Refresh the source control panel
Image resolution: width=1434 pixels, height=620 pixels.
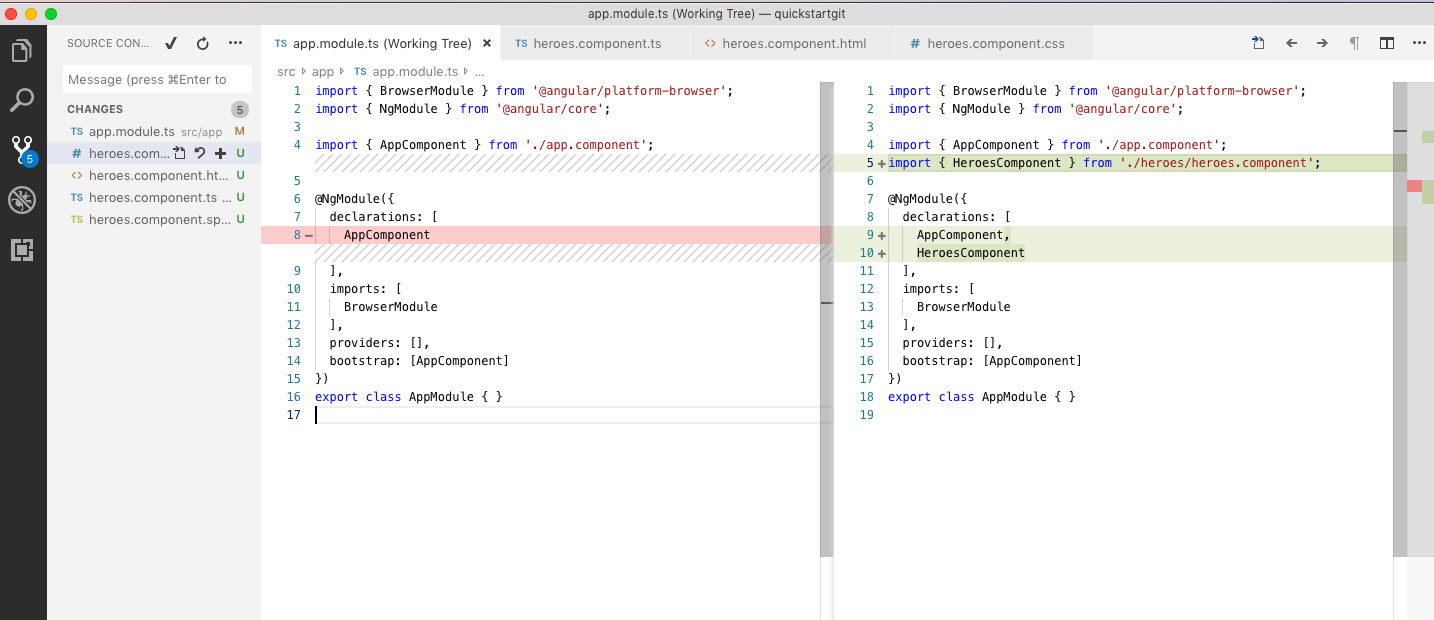(x=203, y=43)
